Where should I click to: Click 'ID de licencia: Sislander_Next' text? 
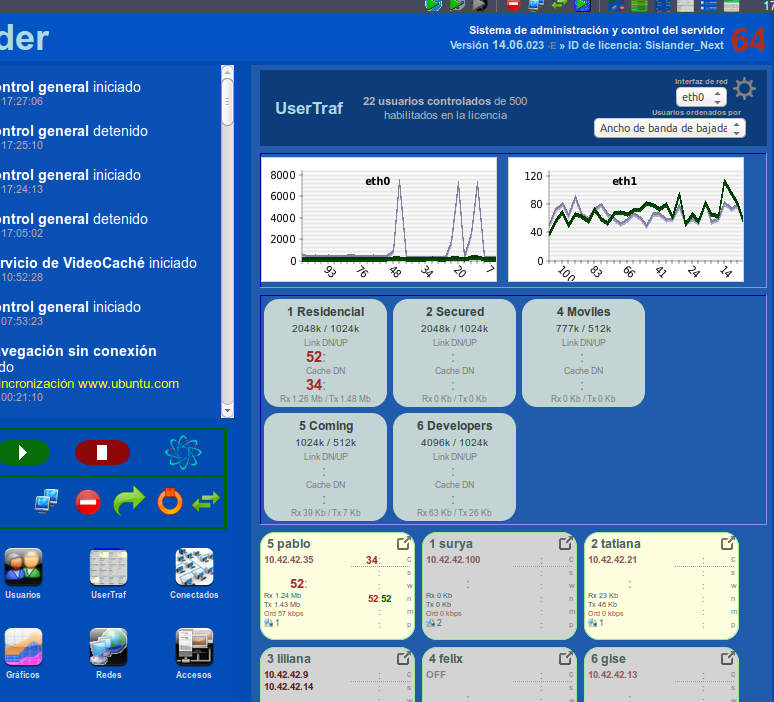(646, 45)
